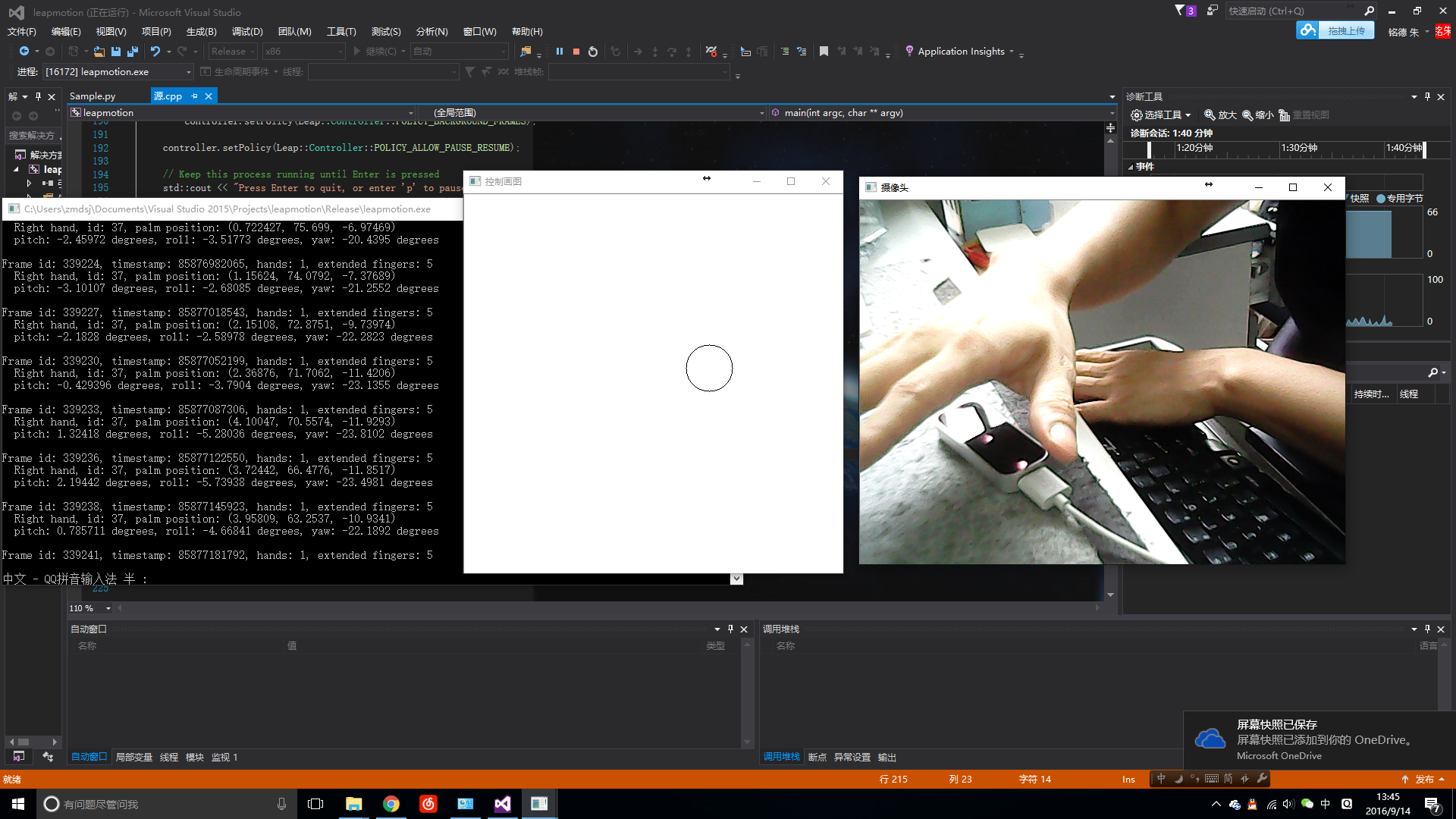Click the Save All icon
This screenshot has width=1456, height=819.
click(x=133, y=52)
